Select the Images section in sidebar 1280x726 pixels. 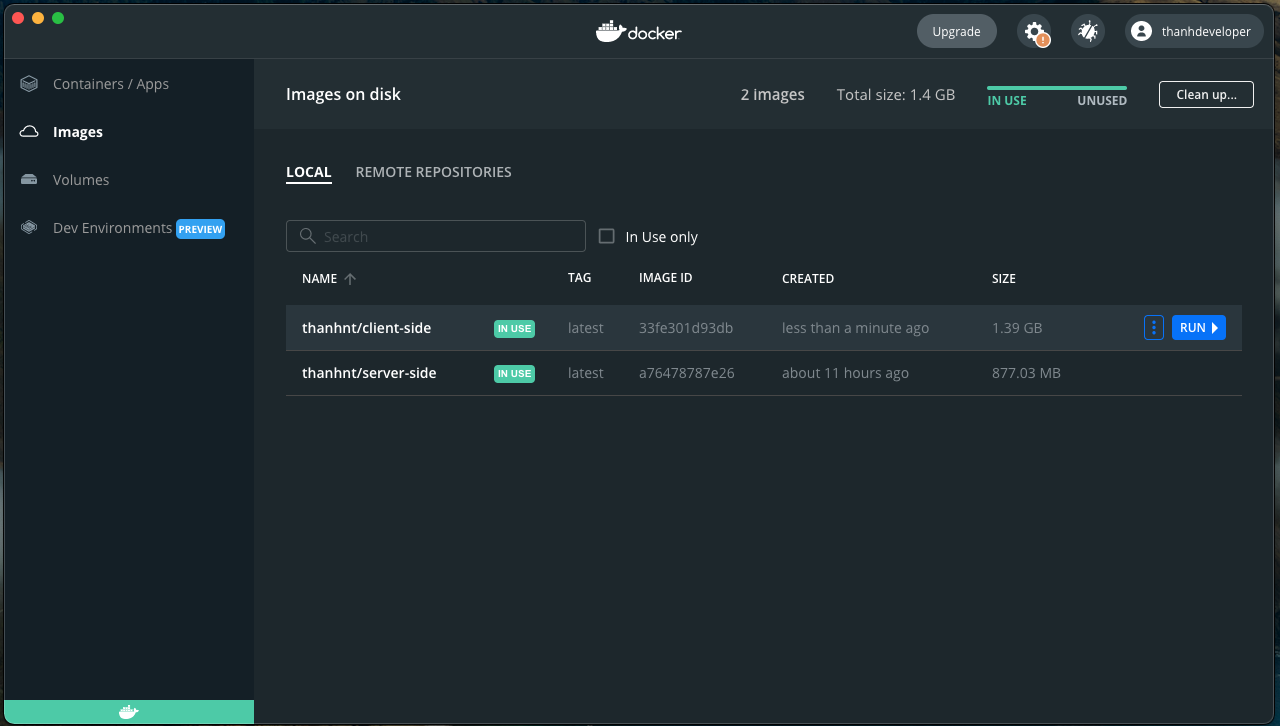pos(77,131)
